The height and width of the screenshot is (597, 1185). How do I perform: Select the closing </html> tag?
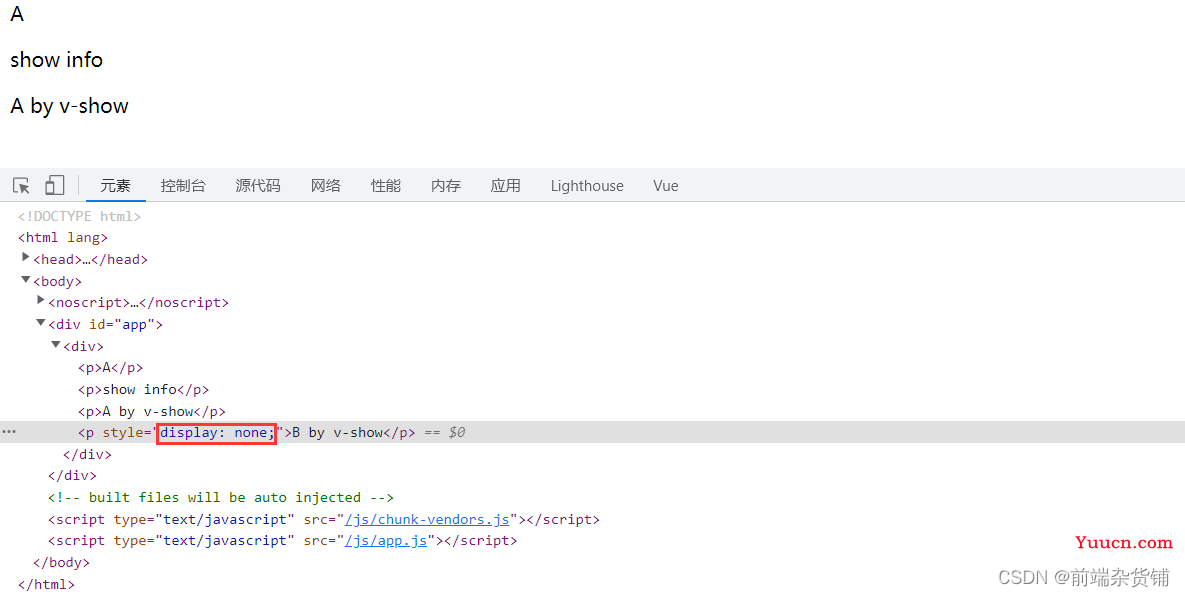pos(46,584)
